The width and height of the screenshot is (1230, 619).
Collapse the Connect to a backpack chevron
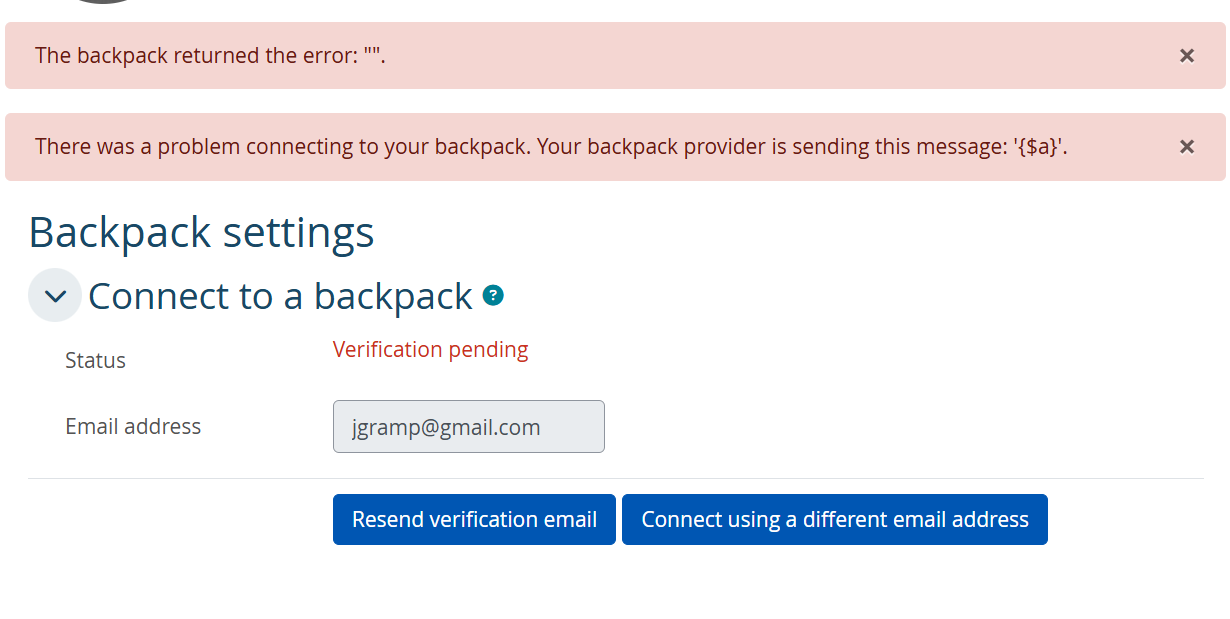coord(55,295)
